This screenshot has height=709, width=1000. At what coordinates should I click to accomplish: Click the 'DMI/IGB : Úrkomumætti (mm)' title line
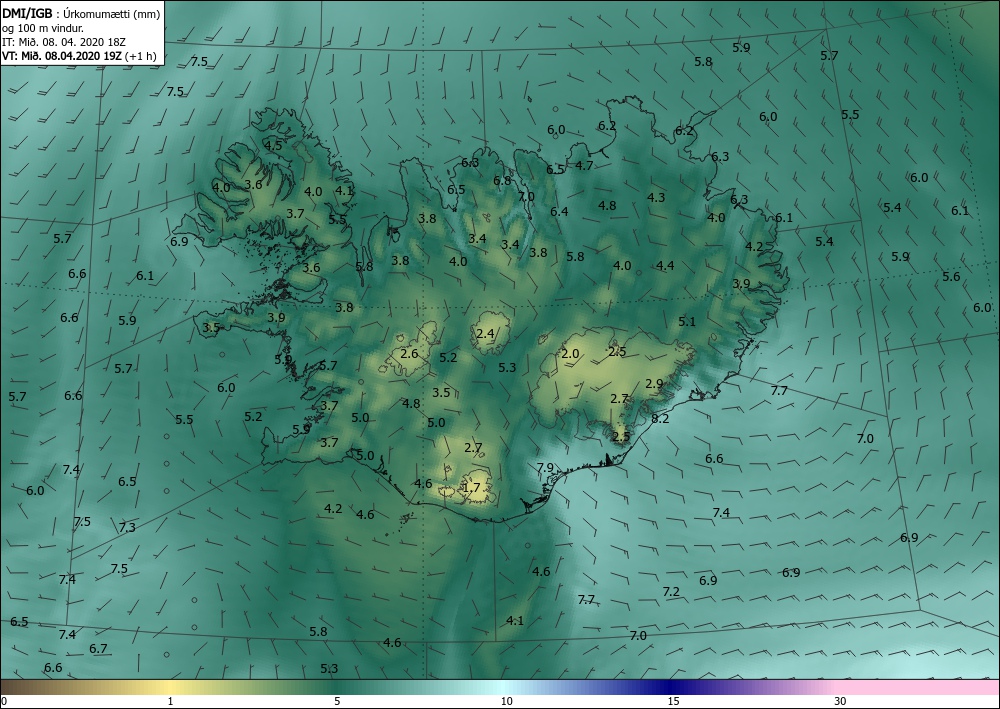(81, 14)
